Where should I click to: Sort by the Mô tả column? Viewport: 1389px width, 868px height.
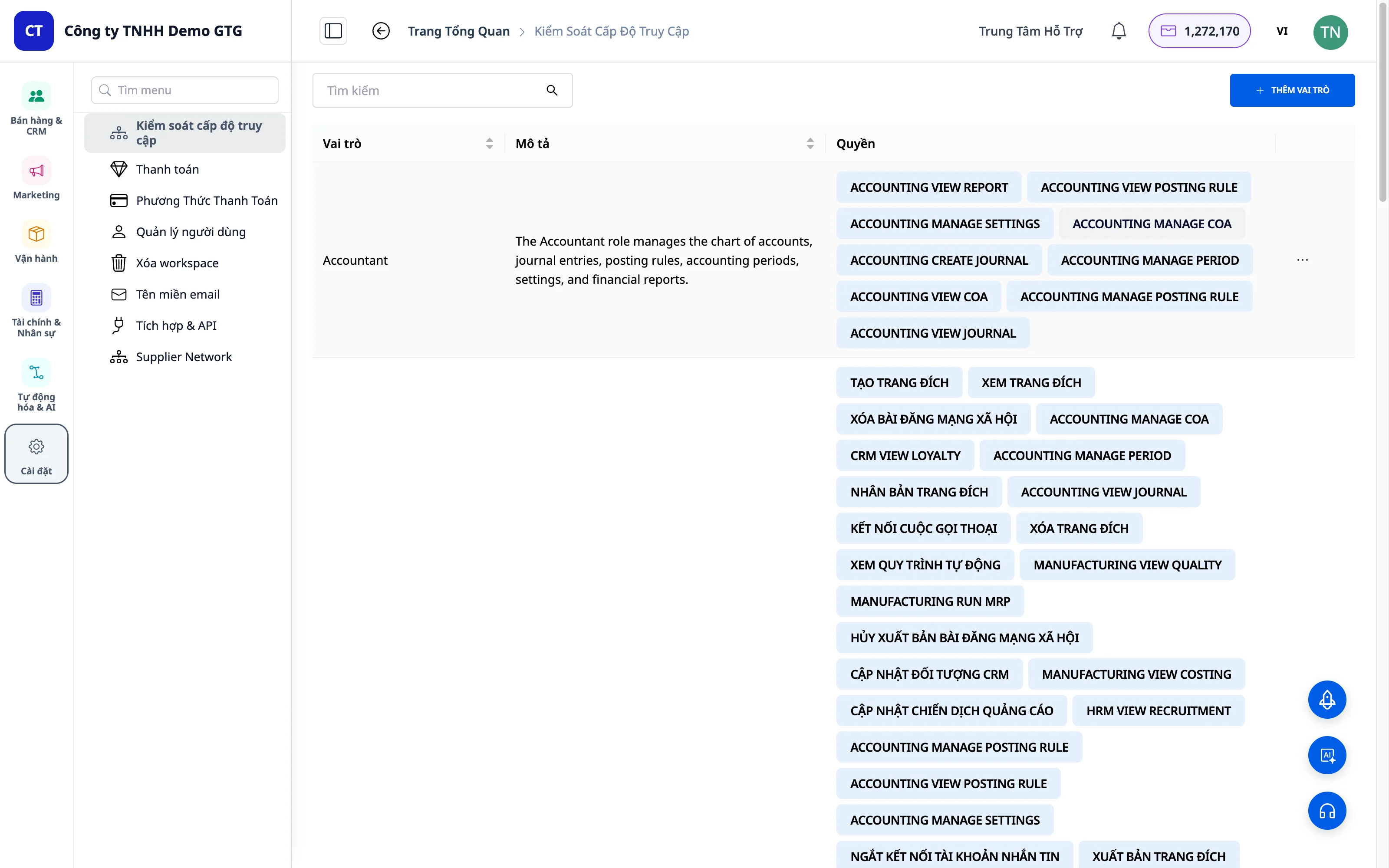pyautogui.click(x=810, y=144)
